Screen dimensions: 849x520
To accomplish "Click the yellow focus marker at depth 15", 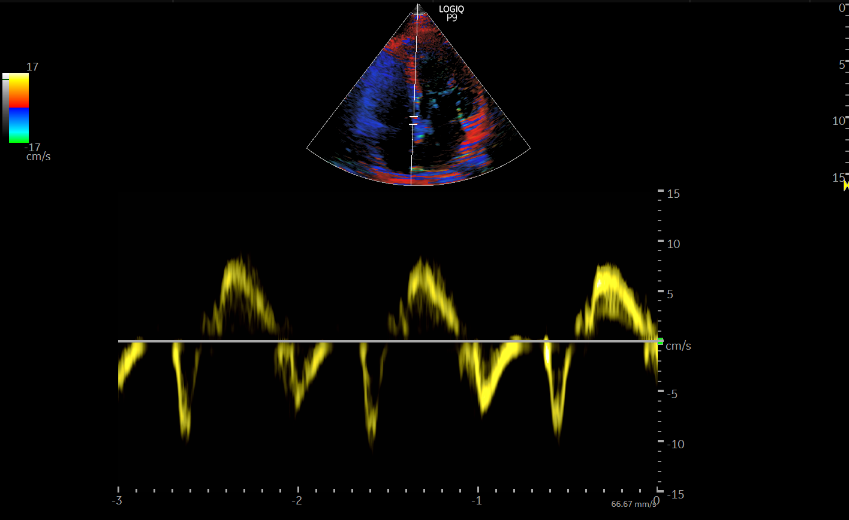I will coord(845,184).
